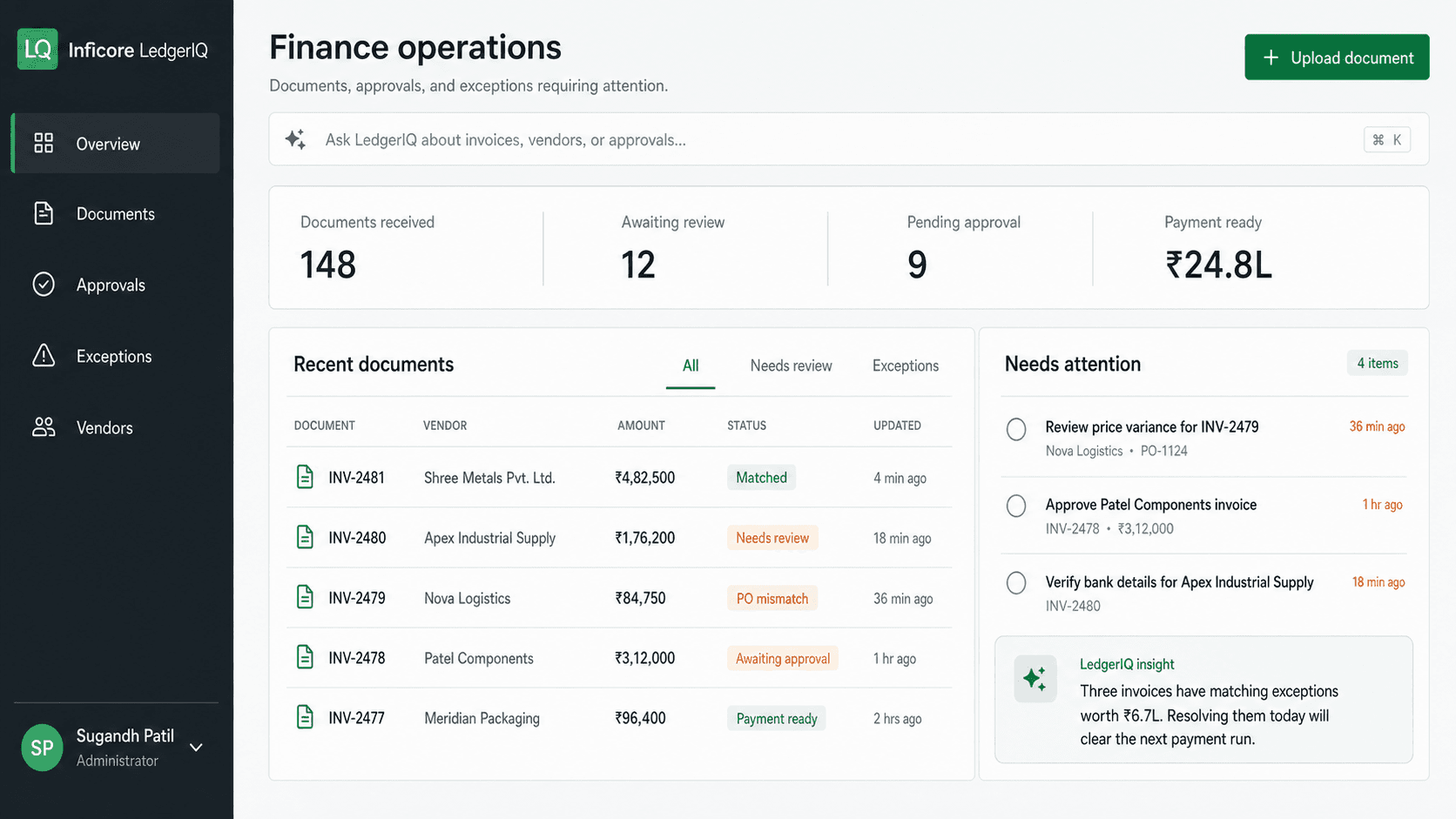
Task: Open Approvals from the sidebar
Action: tap(115, 285)
